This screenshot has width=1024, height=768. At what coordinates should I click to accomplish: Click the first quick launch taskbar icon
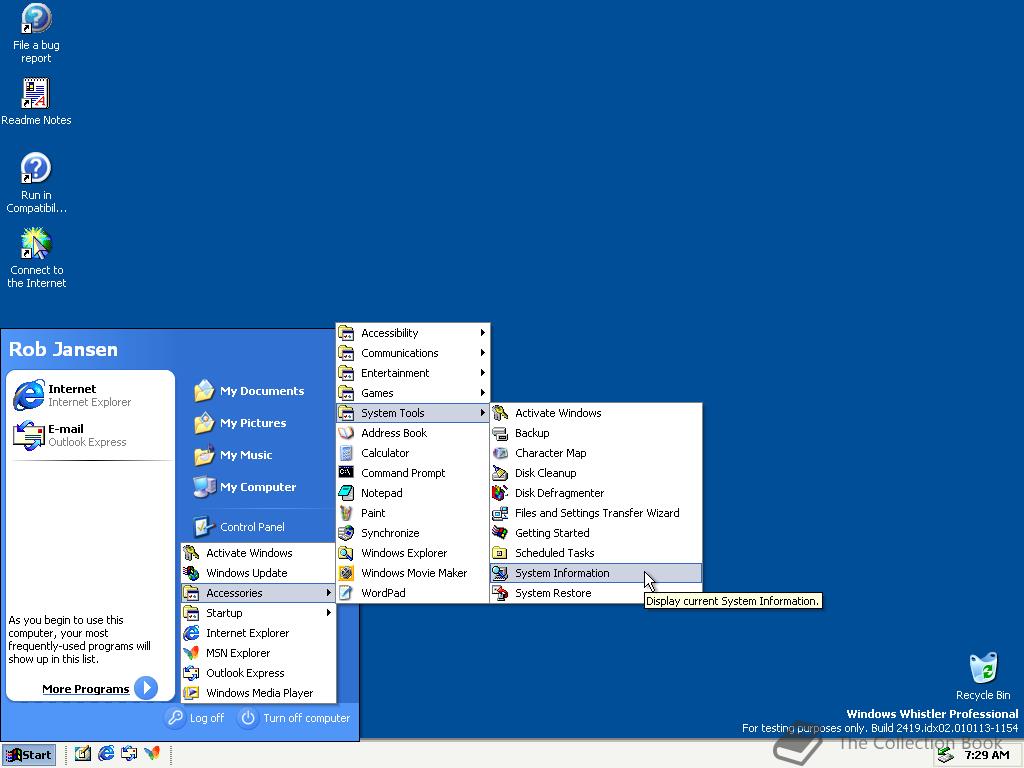pyautogui.click(x=82, y=754)
